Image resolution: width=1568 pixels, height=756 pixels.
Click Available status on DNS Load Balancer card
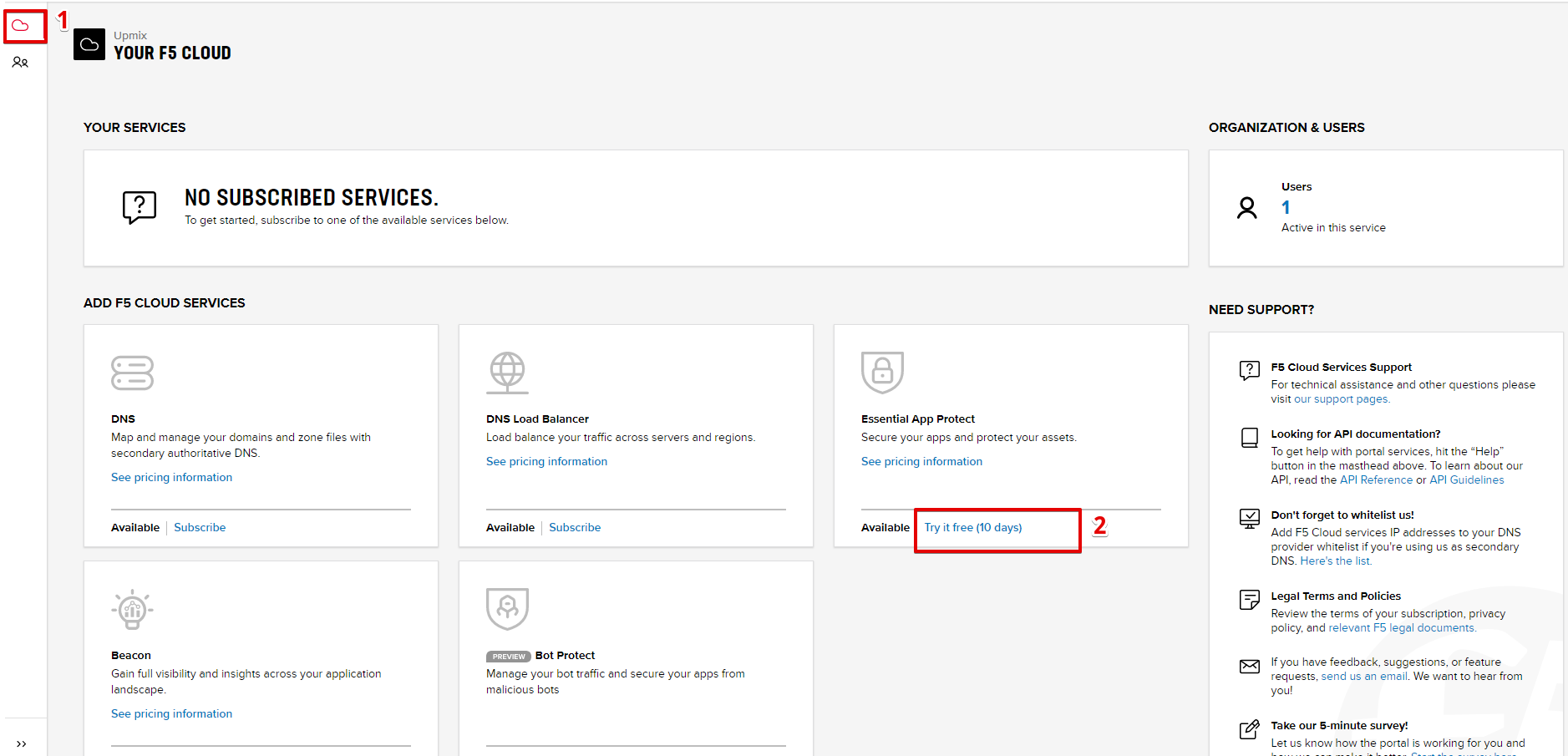[510, 527]
